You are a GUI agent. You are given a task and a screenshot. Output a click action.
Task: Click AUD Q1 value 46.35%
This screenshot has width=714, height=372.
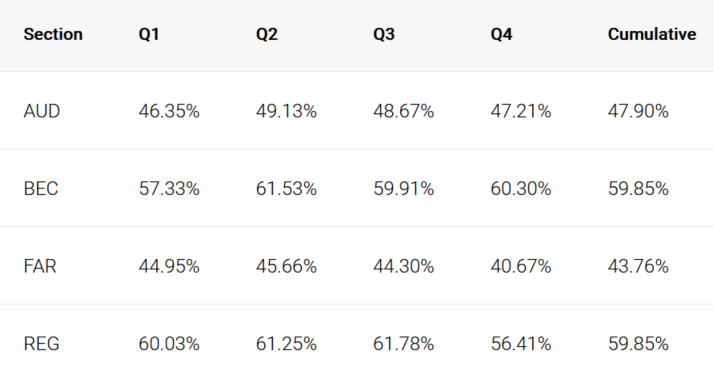pyautogui.click(x=169, y=111)
